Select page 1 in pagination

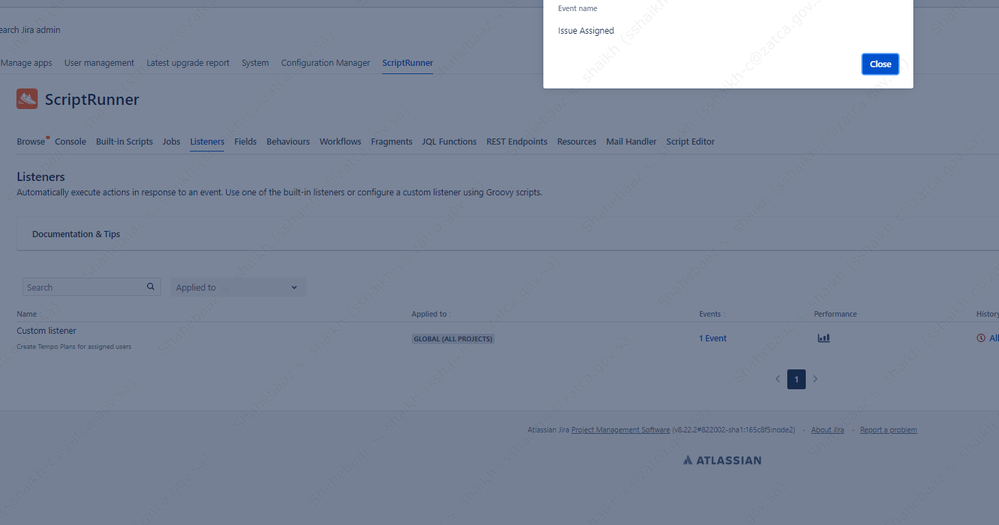tap(796, 379)
